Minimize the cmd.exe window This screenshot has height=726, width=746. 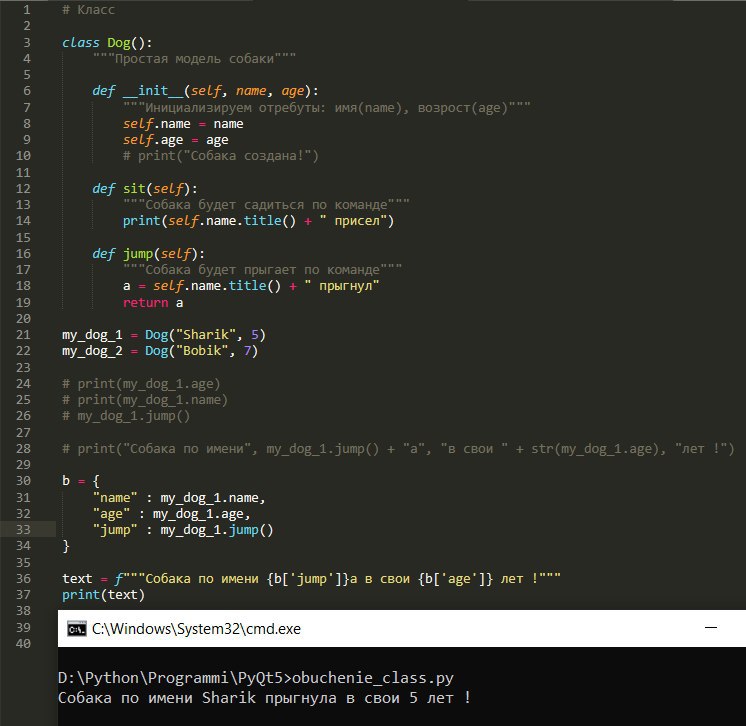[710, 628]
